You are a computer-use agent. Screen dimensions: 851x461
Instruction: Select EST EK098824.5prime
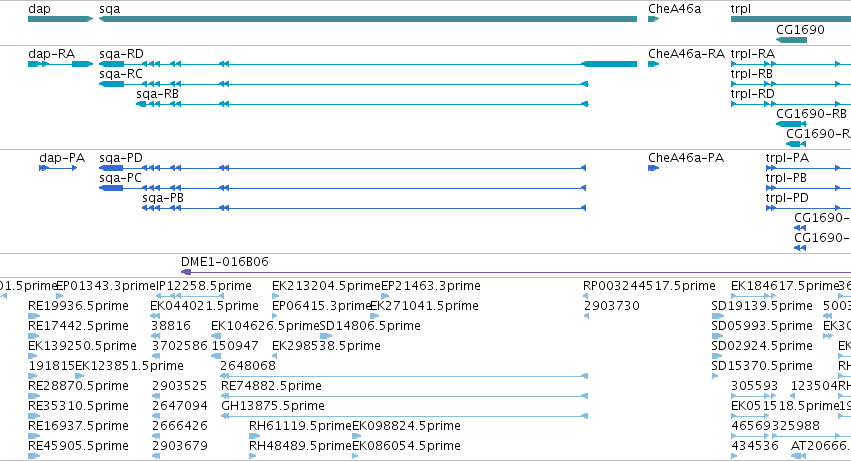pos(407,426)
